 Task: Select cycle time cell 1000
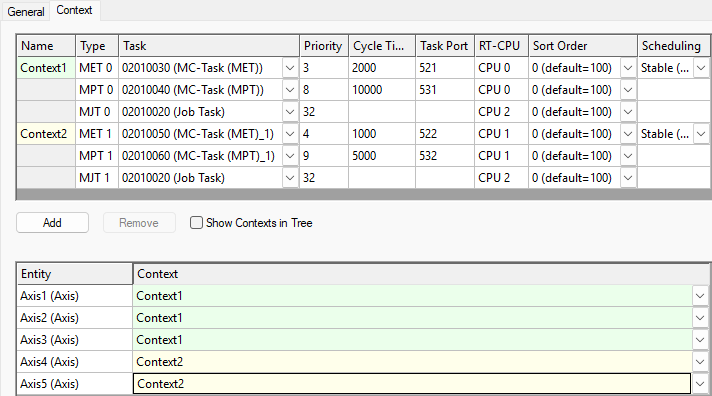coord(382,134)
